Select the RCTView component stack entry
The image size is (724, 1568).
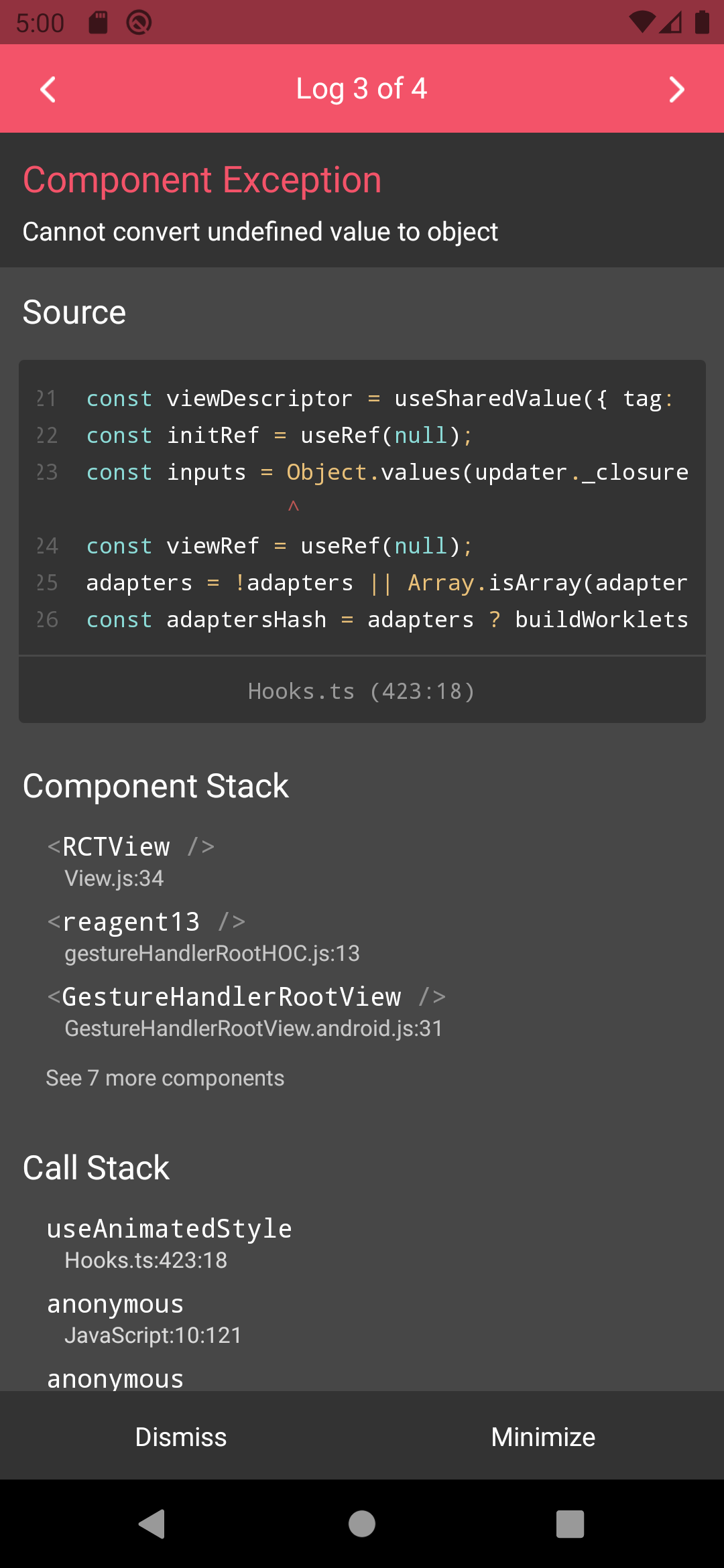pyautogui.click(x=362, y=861)
